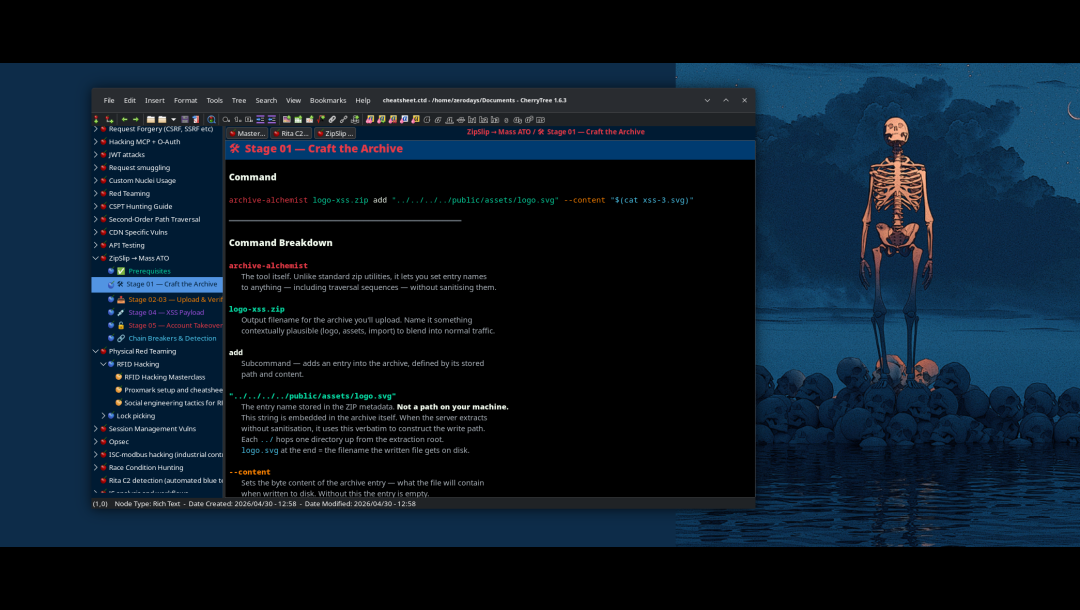Toggle numbered list formatting icon
Screen dimensions: 1080x610
tap(238, 119)
